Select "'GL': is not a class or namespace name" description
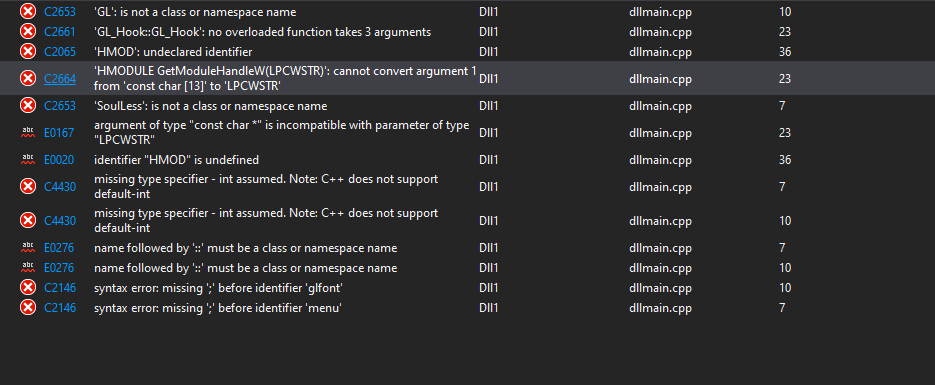 click(195, 12)
